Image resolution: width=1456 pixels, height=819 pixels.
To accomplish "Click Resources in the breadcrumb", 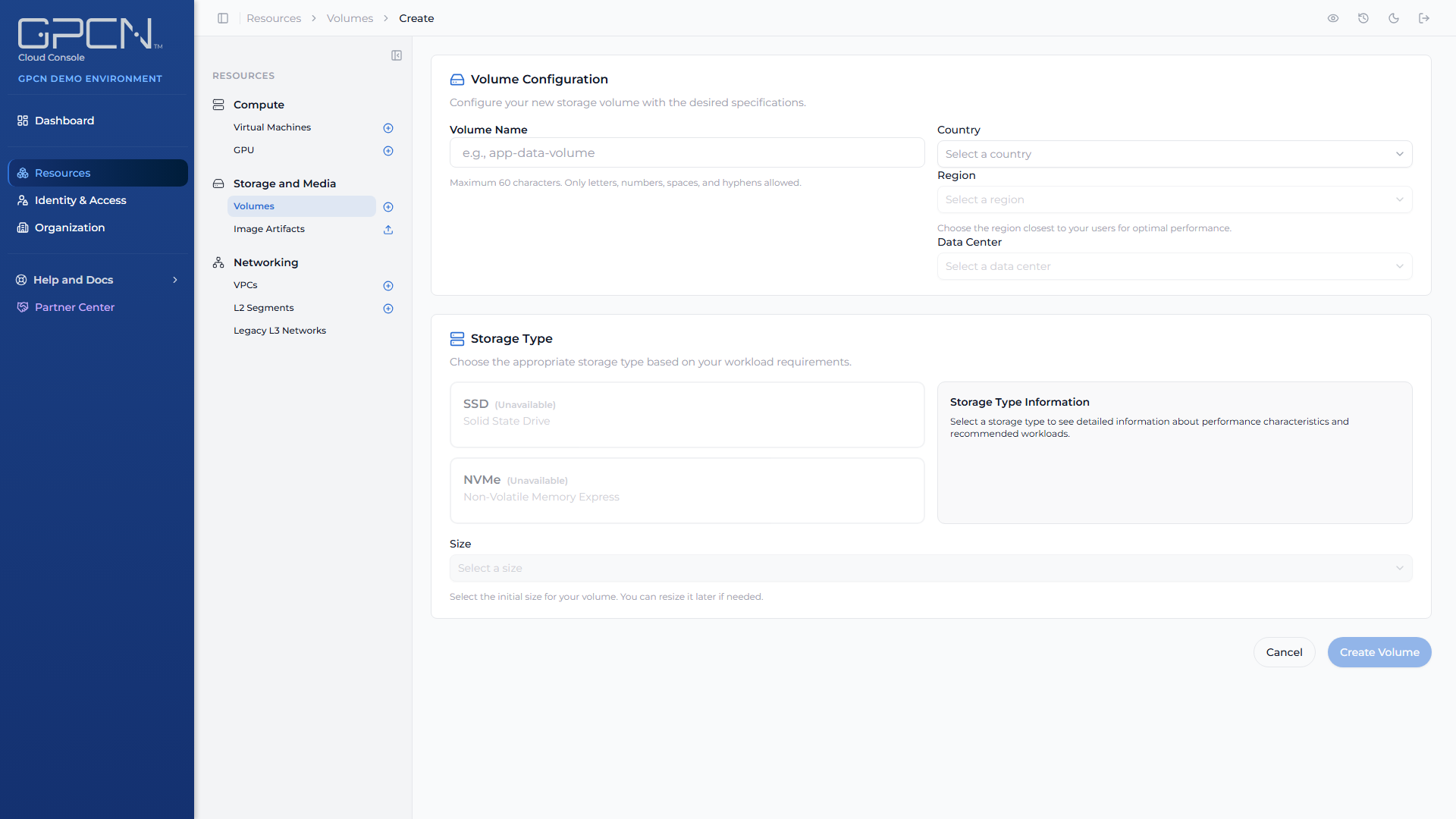I will coord(274,18).
